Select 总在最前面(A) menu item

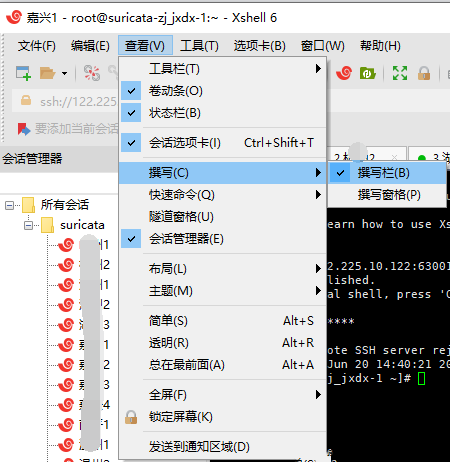pos(222,365)
